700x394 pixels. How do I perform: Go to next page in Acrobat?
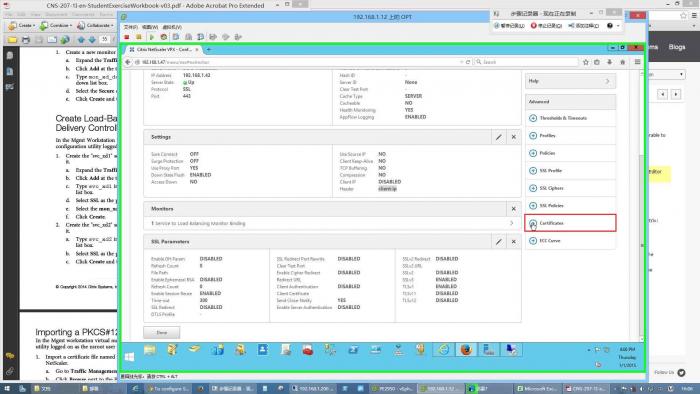pos(92,40)
